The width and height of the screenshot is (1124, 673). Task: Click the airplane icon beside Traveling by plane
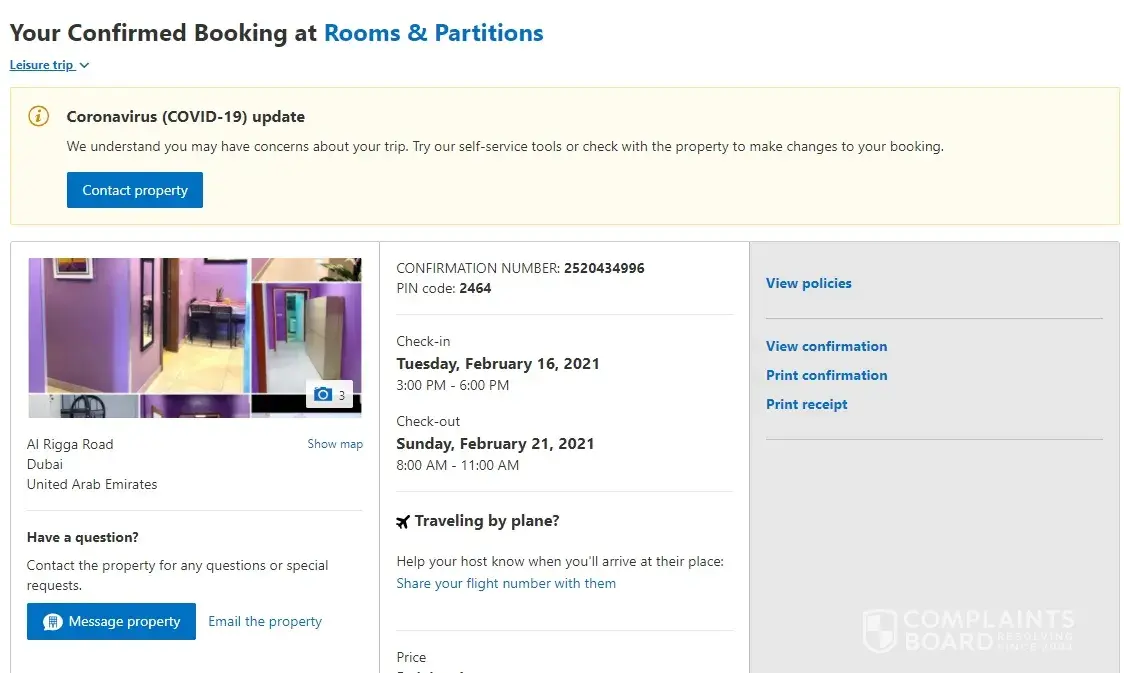[403, 521]
